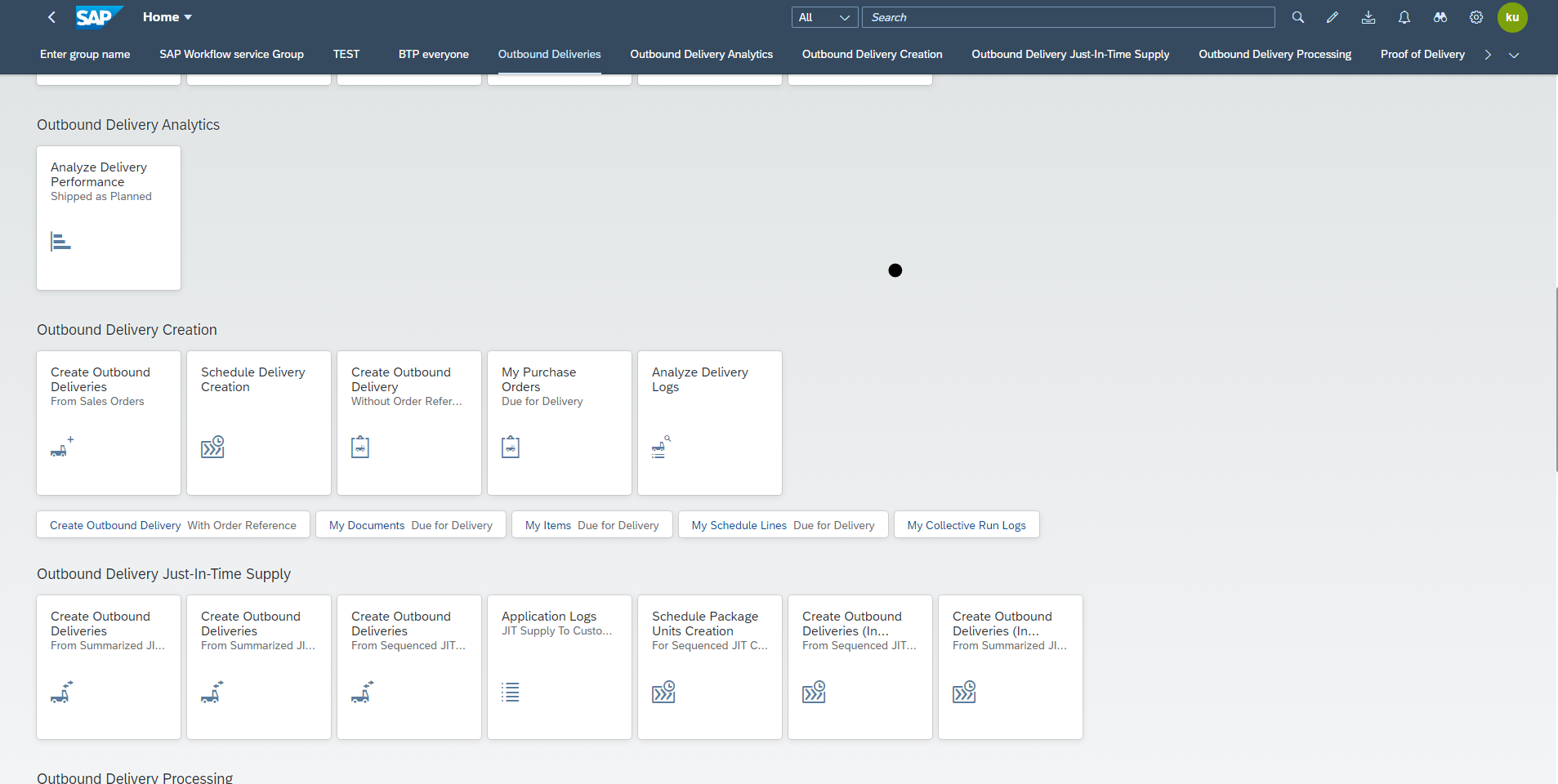Screen dimensions: 1558x784
Task: Switch to SAP Workflow service Group tab
Action: click(231, 55)
